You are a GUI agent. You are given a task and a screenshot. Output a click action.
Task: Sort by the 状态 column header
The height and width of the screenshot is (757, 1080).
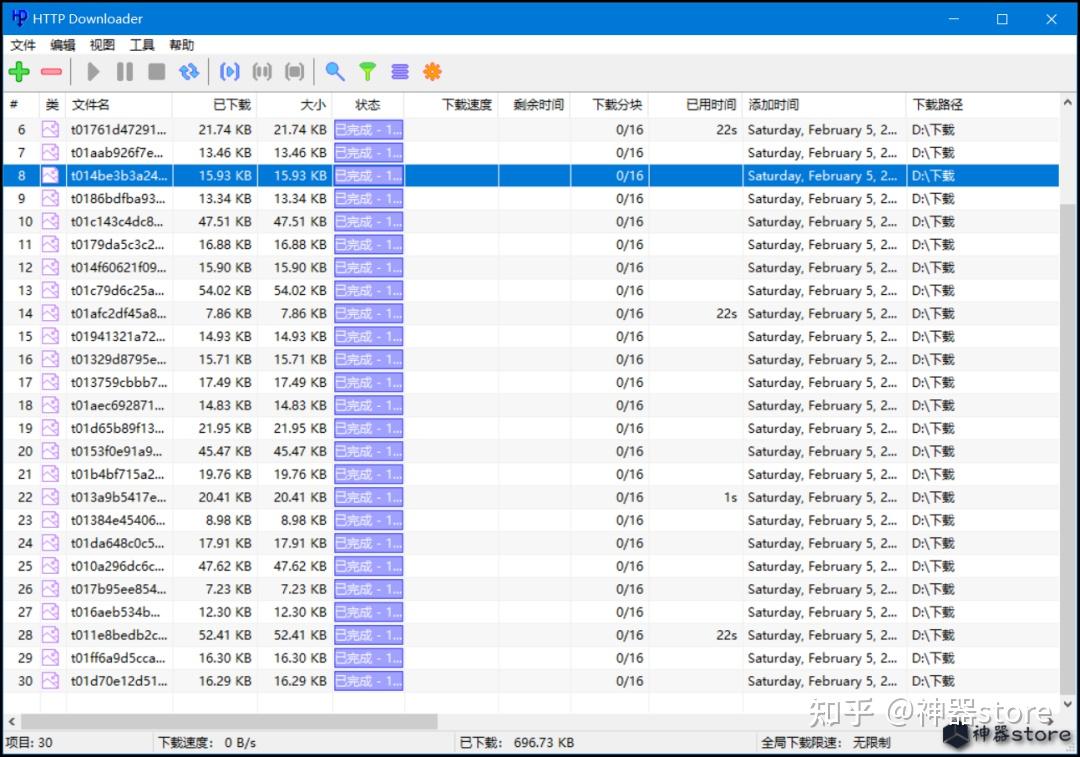(x=368, y=105)
